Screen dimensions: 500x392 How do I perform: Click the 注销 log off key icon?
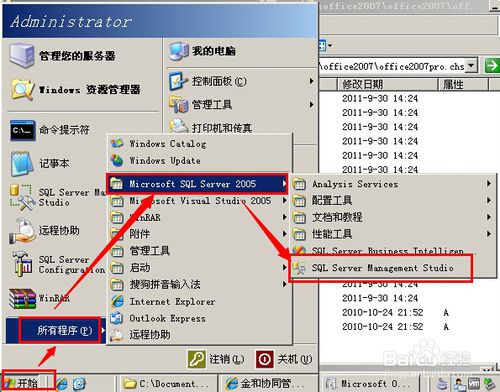pos(196,359)
